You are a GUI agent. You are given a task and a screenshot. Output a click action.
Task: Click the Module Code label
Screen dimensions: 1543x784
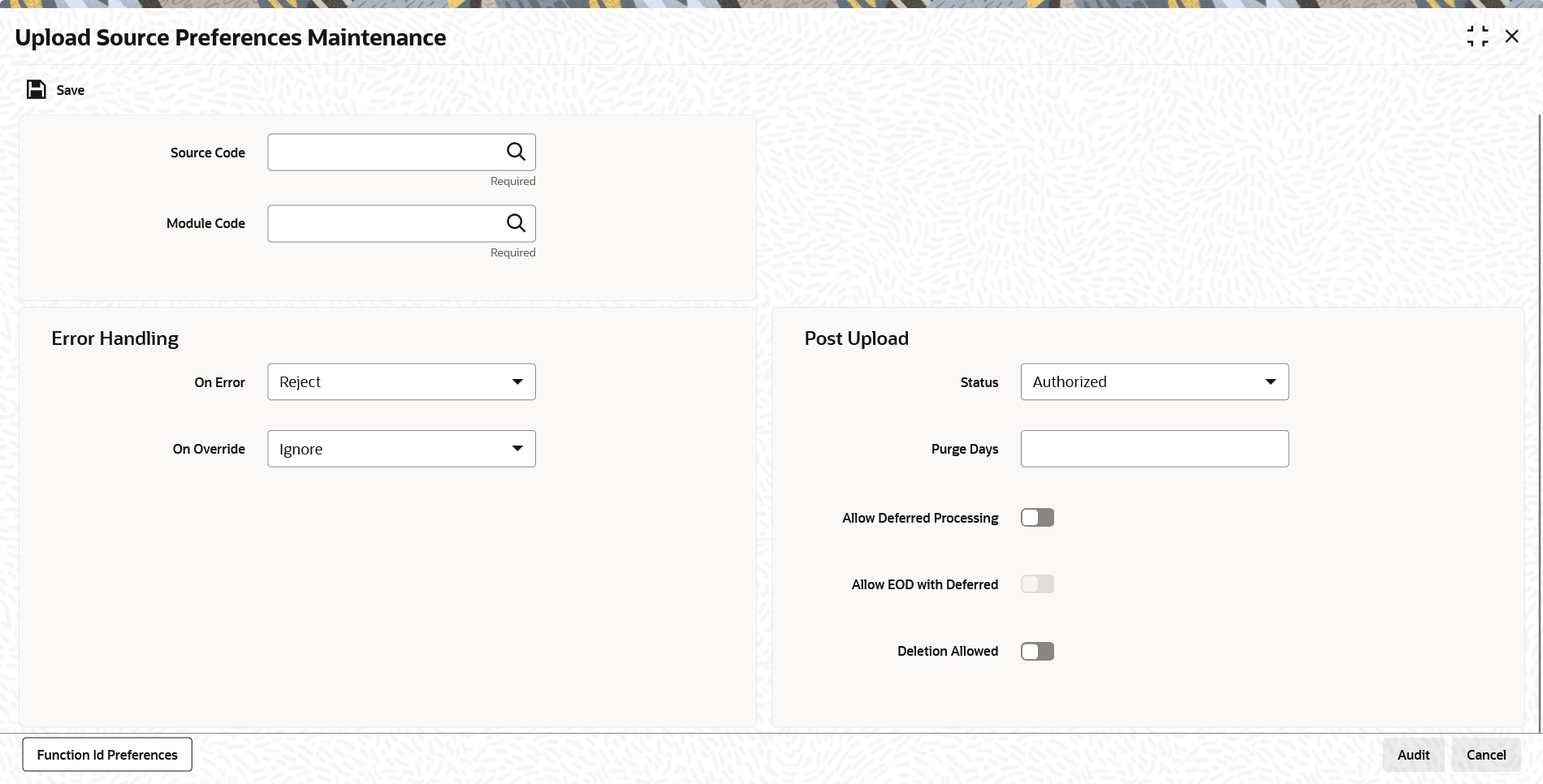(x=205, y=223)
